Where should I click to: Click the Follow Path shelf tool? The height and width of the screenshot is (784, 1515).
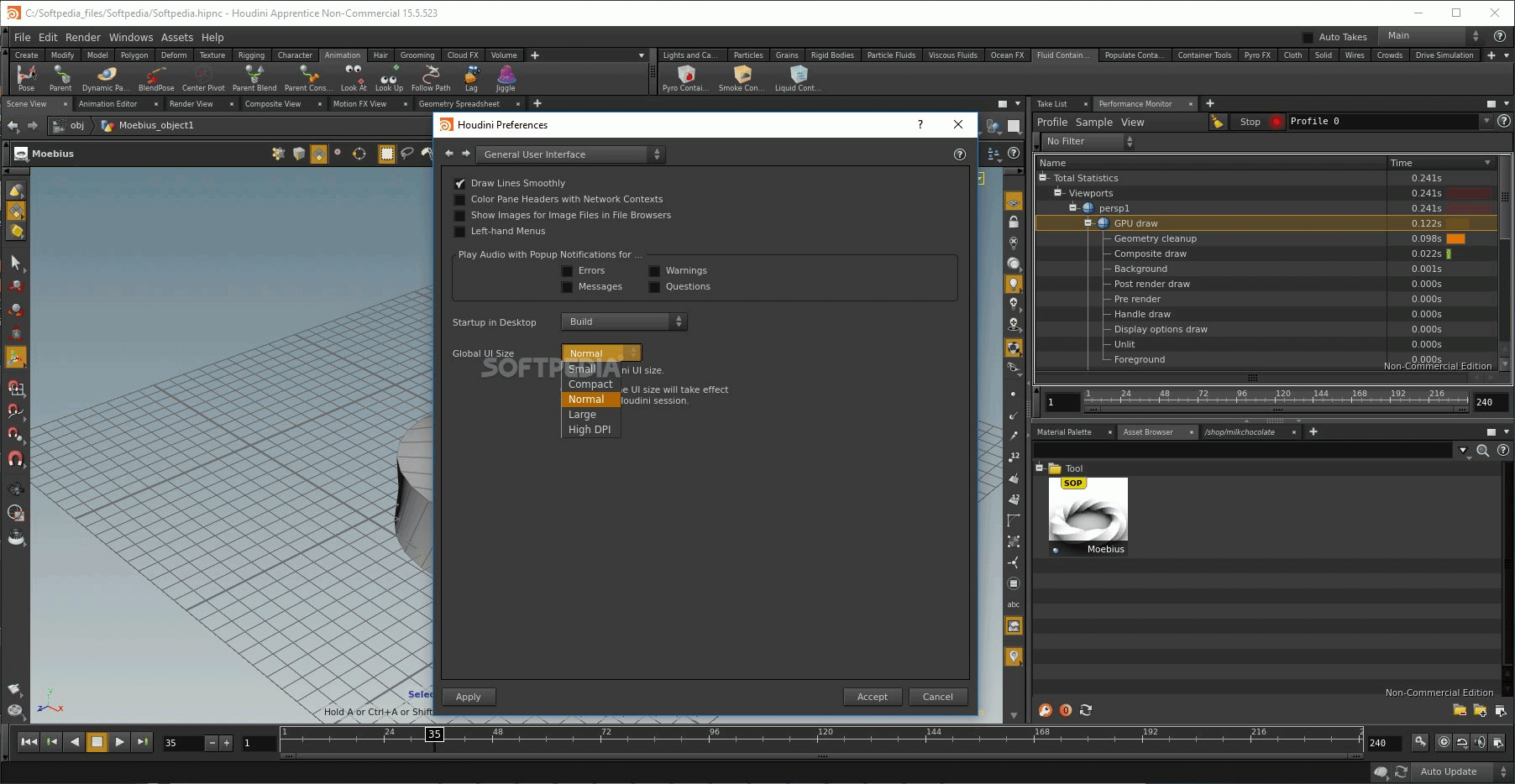click(431, 78)
